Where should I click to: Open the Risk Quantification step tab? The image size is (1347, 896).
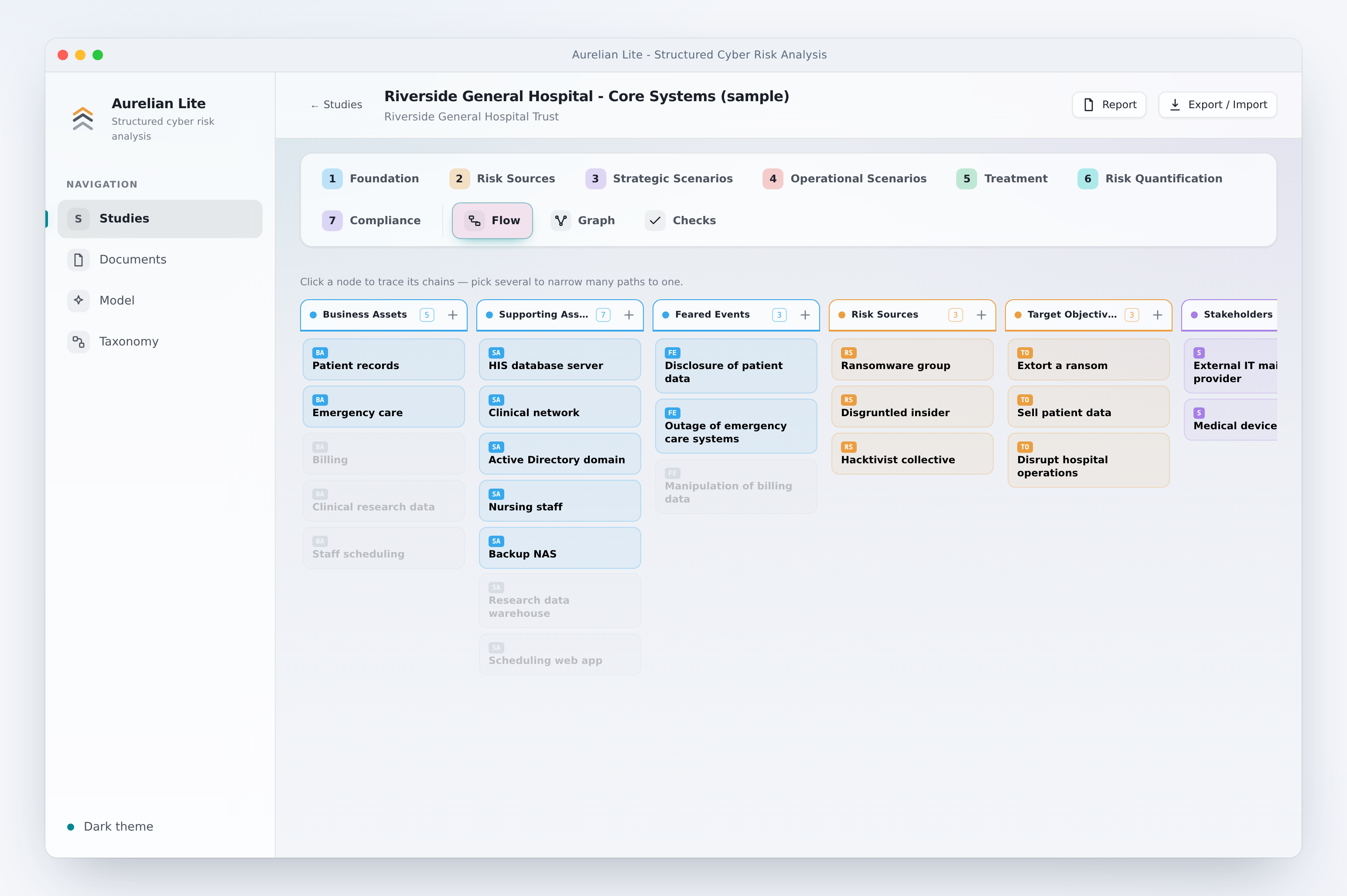(1150, 179)
